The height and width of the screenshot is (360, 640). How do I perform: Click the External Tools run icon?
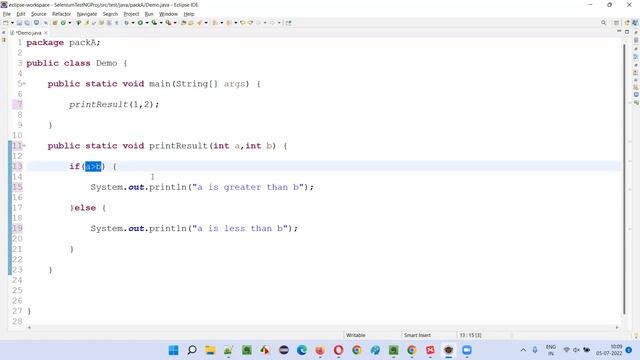pyautogui.click(x=168, y=23)
